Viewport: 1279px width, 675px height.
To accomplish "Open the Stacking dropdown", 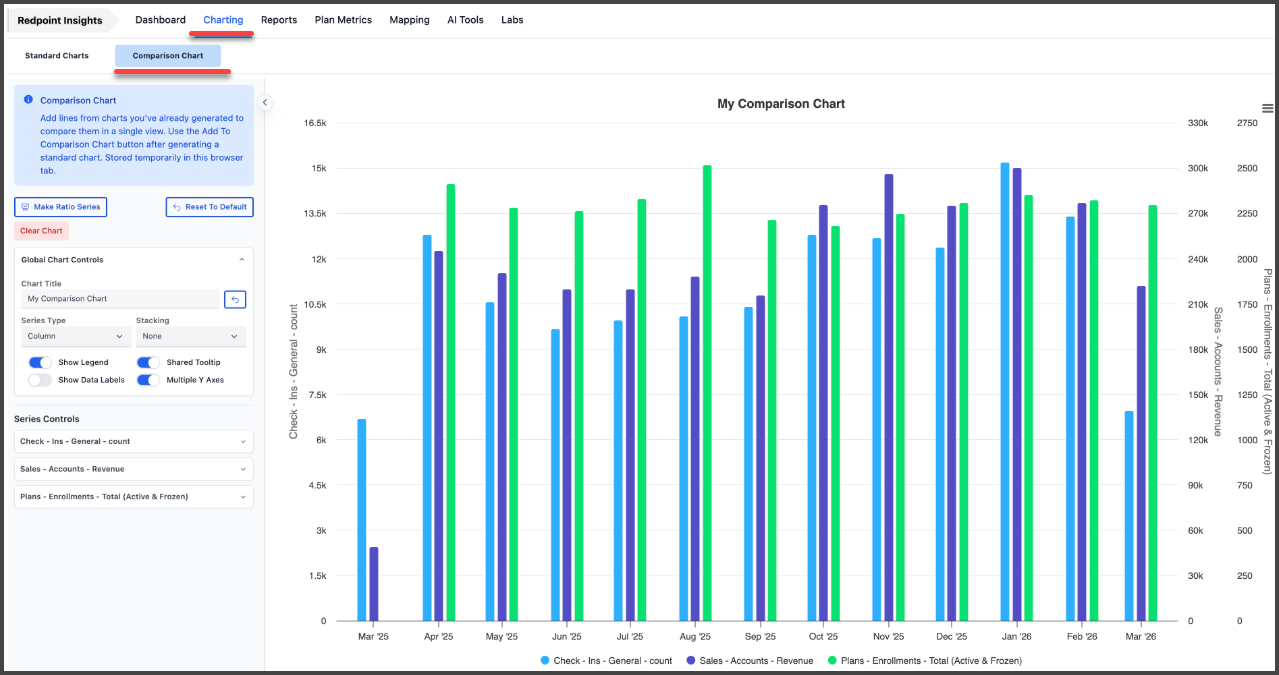I will [x=190, y=337].
